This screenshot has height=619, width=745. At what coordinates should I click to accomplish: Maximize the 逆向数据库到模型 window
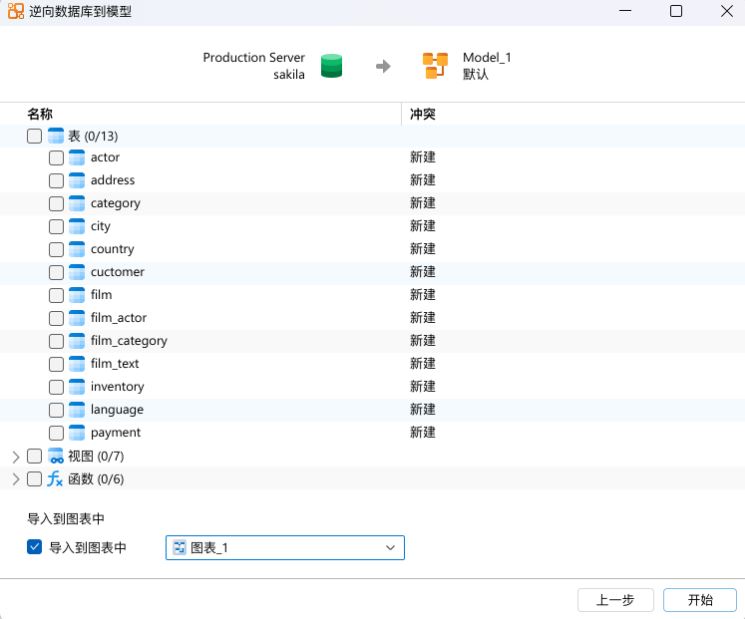pos(676,11)
